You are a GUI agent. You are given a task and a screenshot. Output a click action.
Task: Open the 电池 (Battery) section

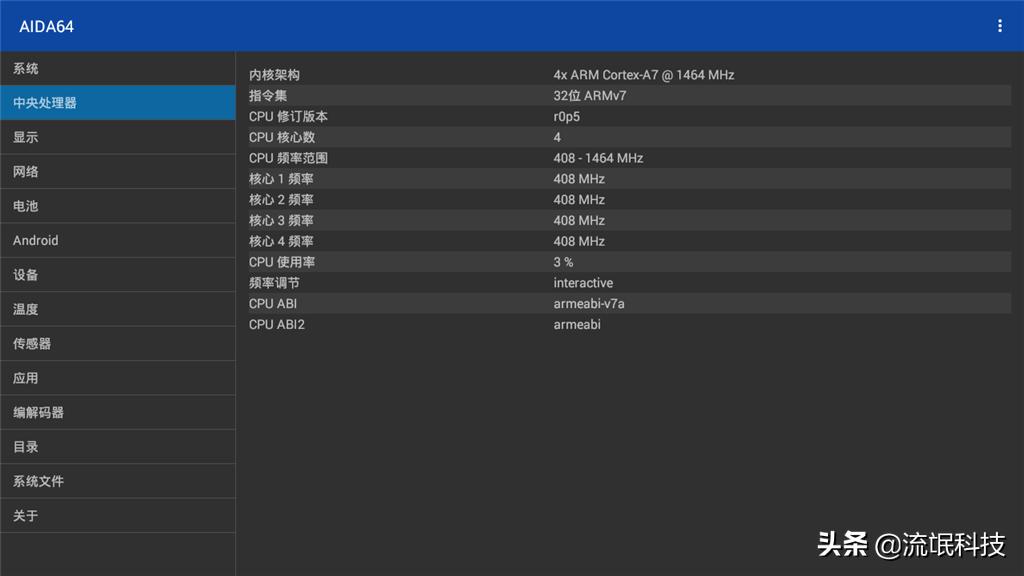pyautogui.click(x=118, y=206)
